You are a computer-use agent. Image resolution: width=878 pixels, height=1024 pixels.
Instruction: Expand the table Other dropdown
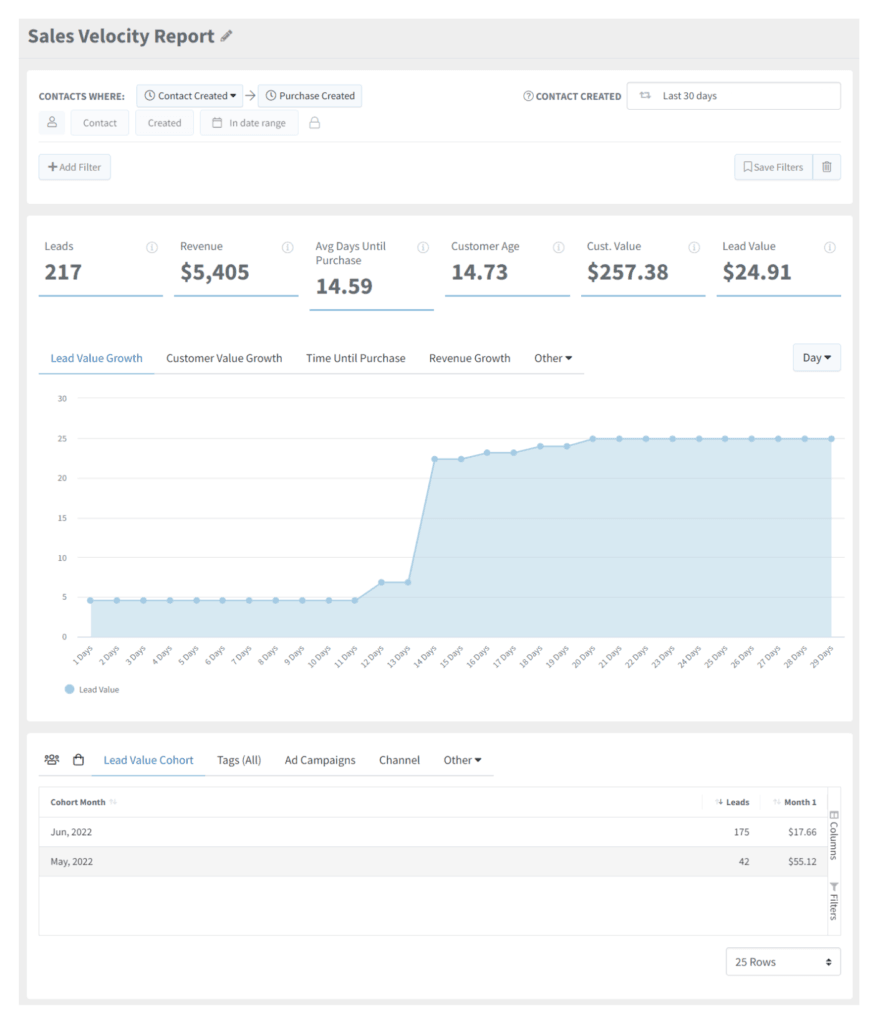point(462,760)
